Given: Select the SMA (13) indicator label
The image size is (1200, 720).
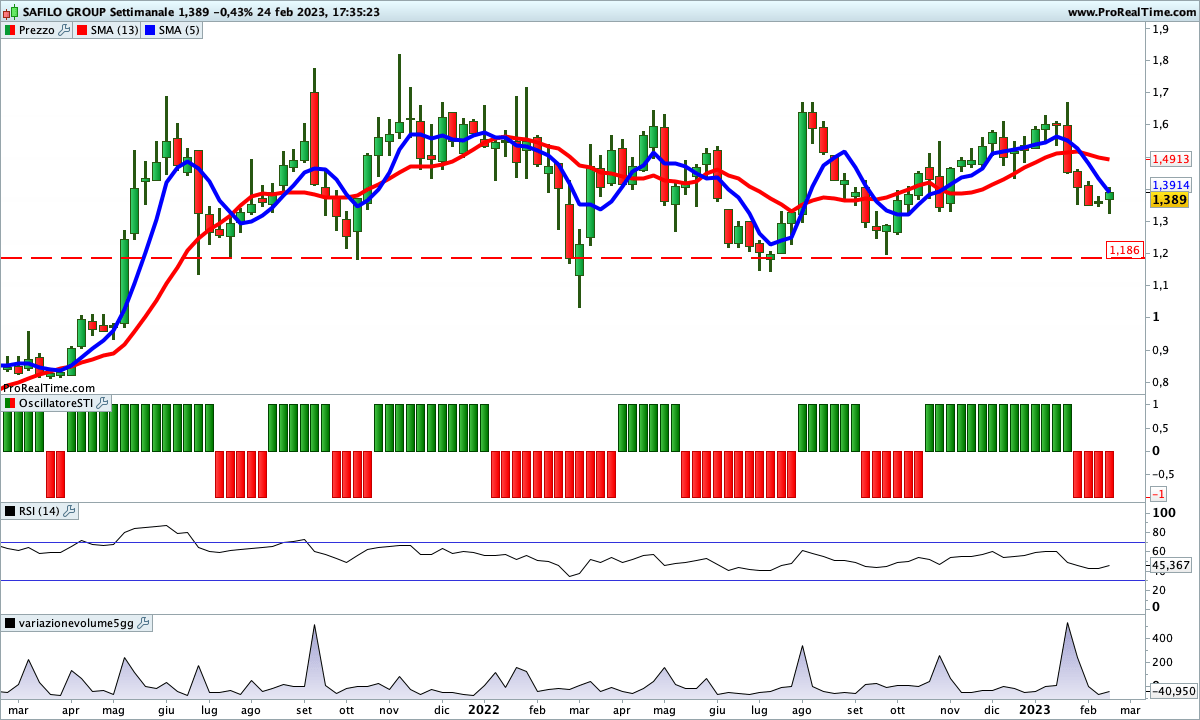Looking at the screenshot, I should (x=115, y=30).
